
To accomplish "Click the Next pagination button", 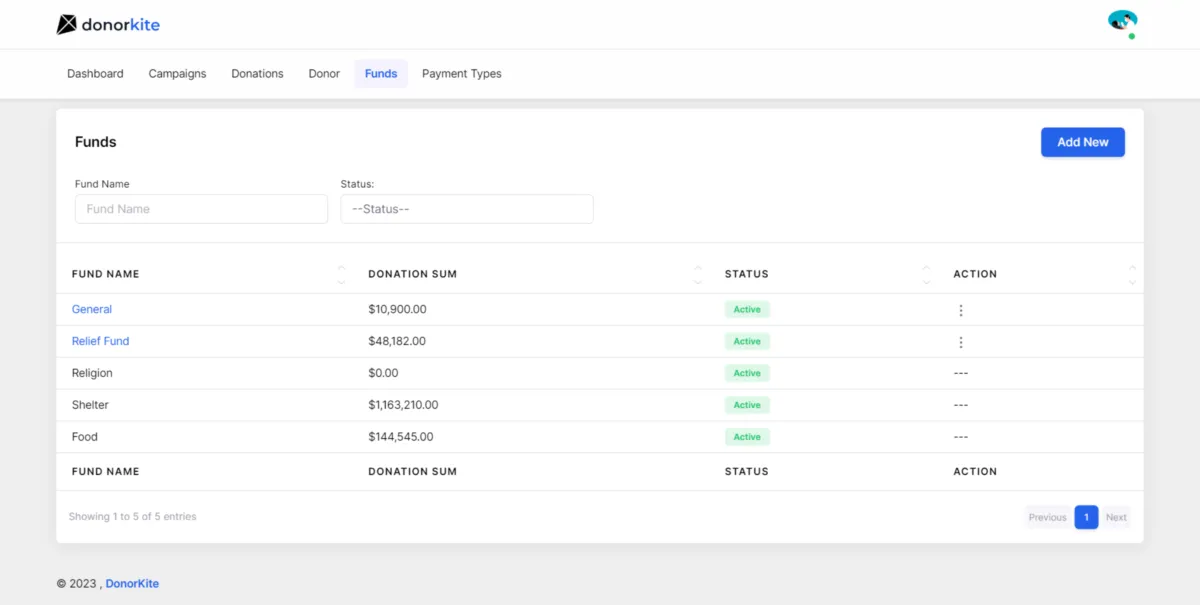I will (x=1116, y=517).
